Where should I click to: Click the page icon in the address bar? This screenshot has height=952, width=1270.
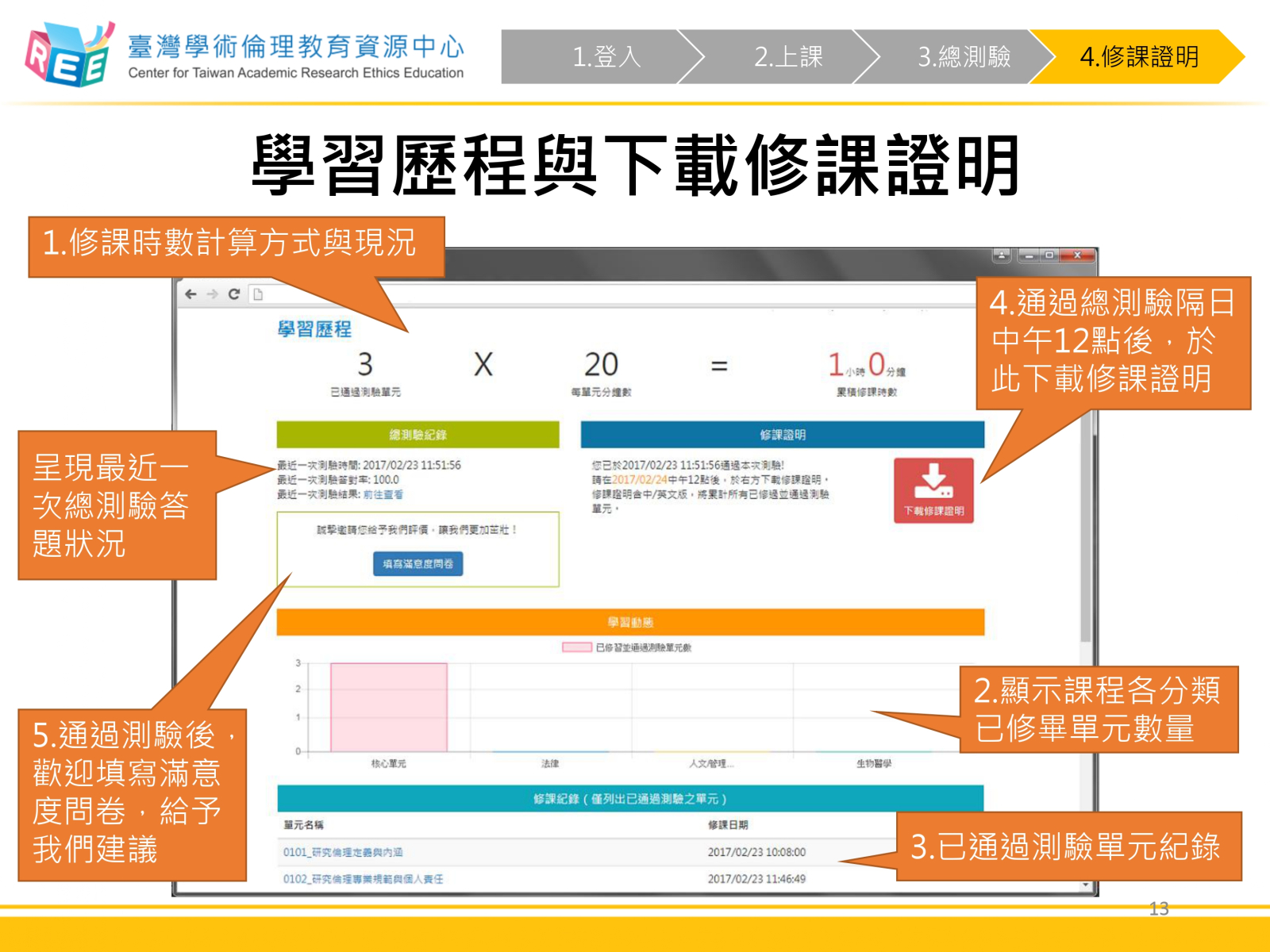tap(257, 294)
